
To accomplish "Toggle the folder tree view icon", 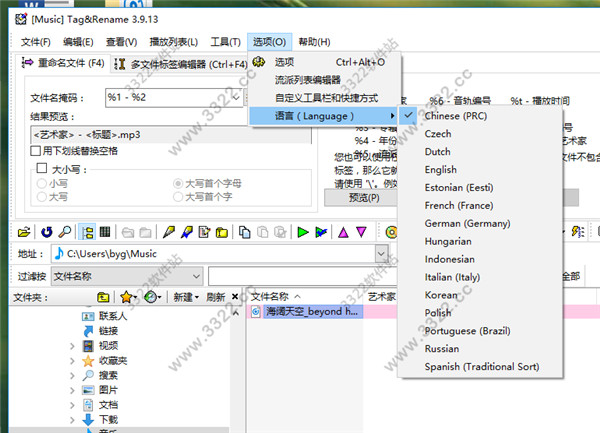I will point(88,232).
